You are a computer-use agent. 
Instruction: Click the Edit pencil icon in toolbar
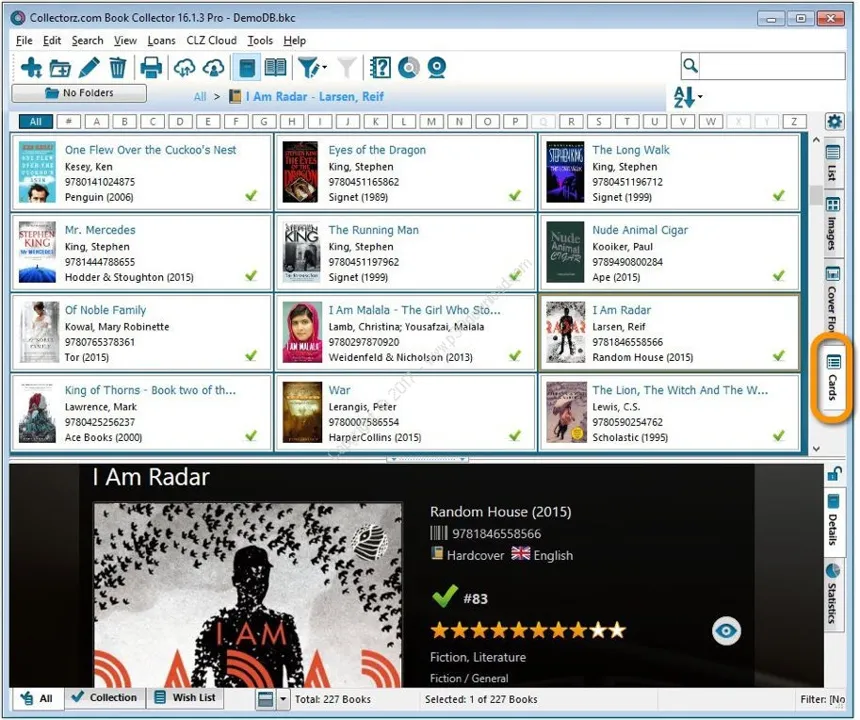tap(89, 67)
